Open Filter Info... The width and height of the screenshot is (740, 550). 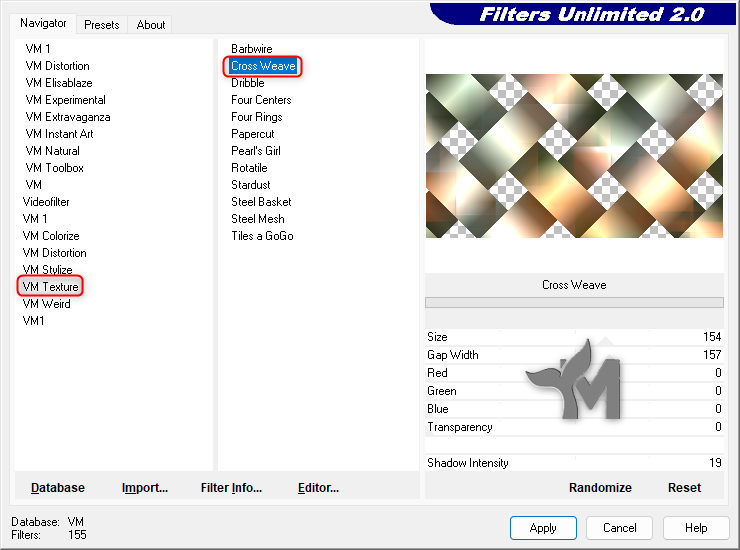(231, 488)
